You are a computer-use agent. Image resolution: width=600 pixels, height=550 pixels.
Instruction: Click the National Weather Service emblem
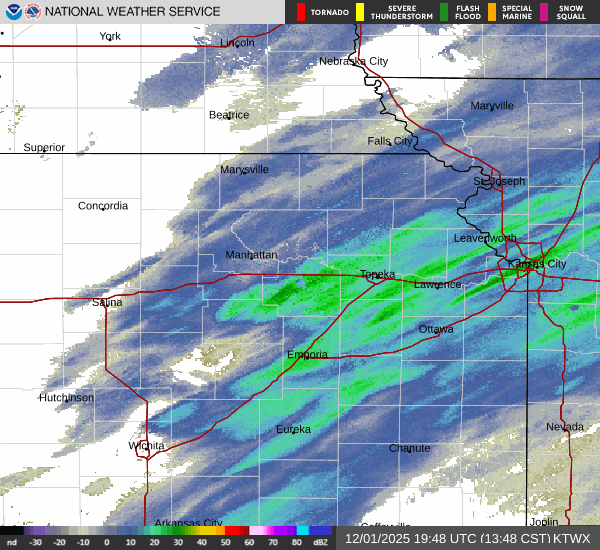[34, 12]
